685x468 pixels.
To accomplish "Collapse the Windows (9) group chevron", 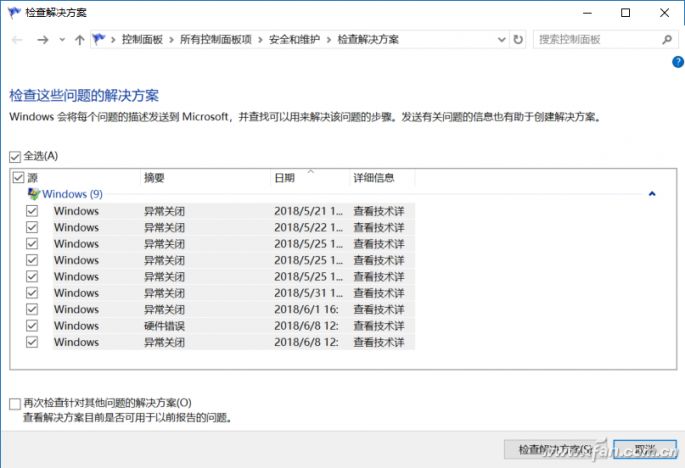I will coord(652,194).
